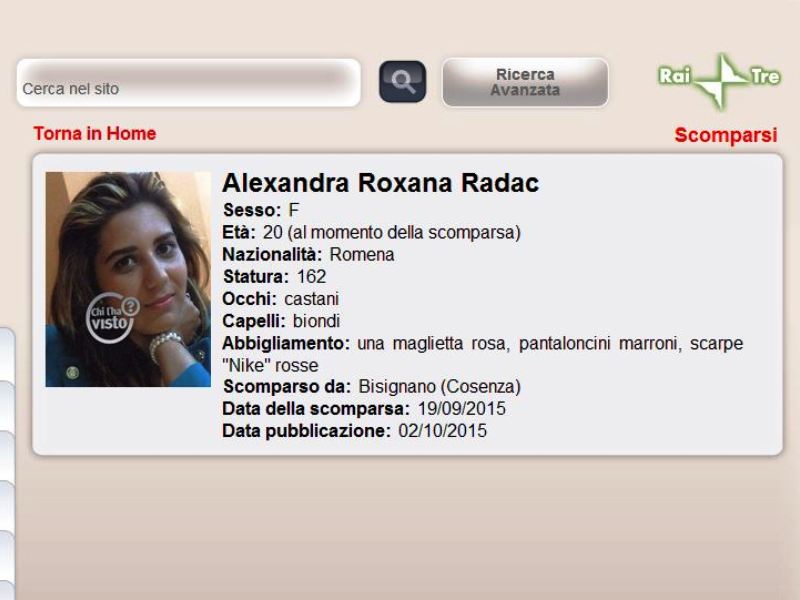Viewport: 800px width, 600px height.
Task: Open Ricerca Avanzata advanced search
Action: 525,82
